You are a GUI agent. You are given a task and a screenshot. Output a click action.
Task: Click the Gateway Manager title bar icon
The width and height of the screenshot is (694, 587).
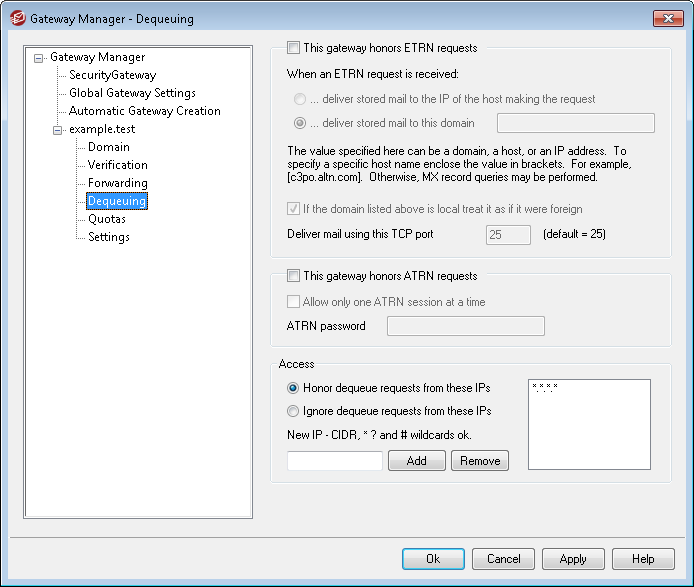point(15,18)
